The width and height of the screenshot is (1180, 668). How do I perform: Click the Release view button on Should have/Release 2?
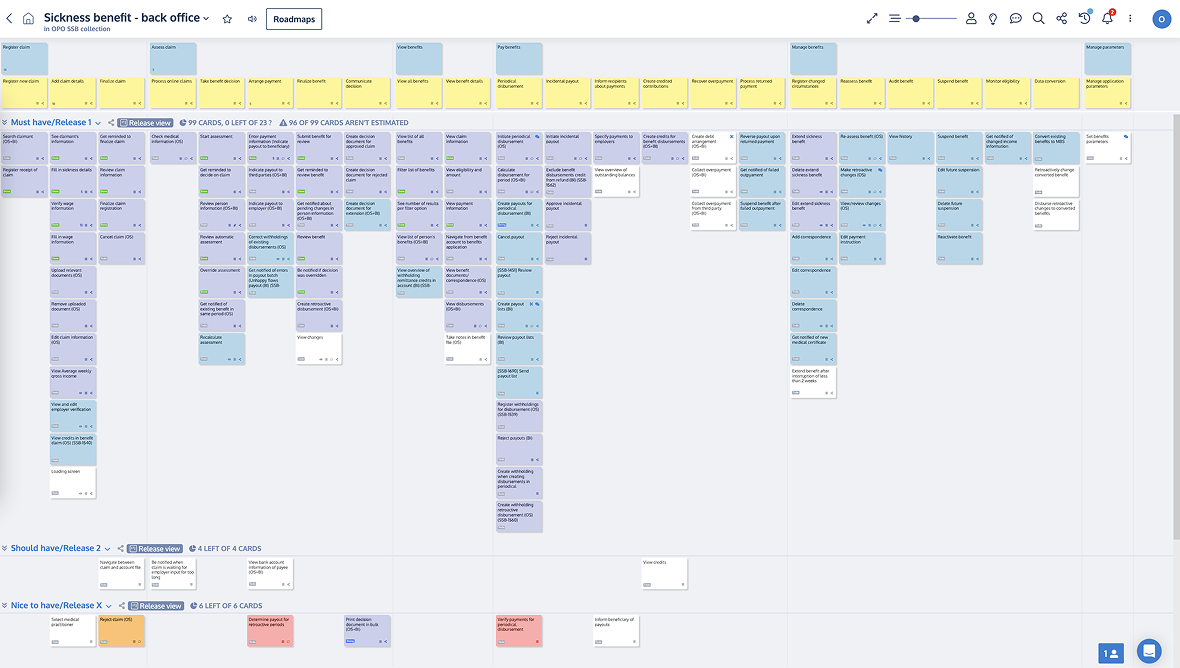point(155,548)
